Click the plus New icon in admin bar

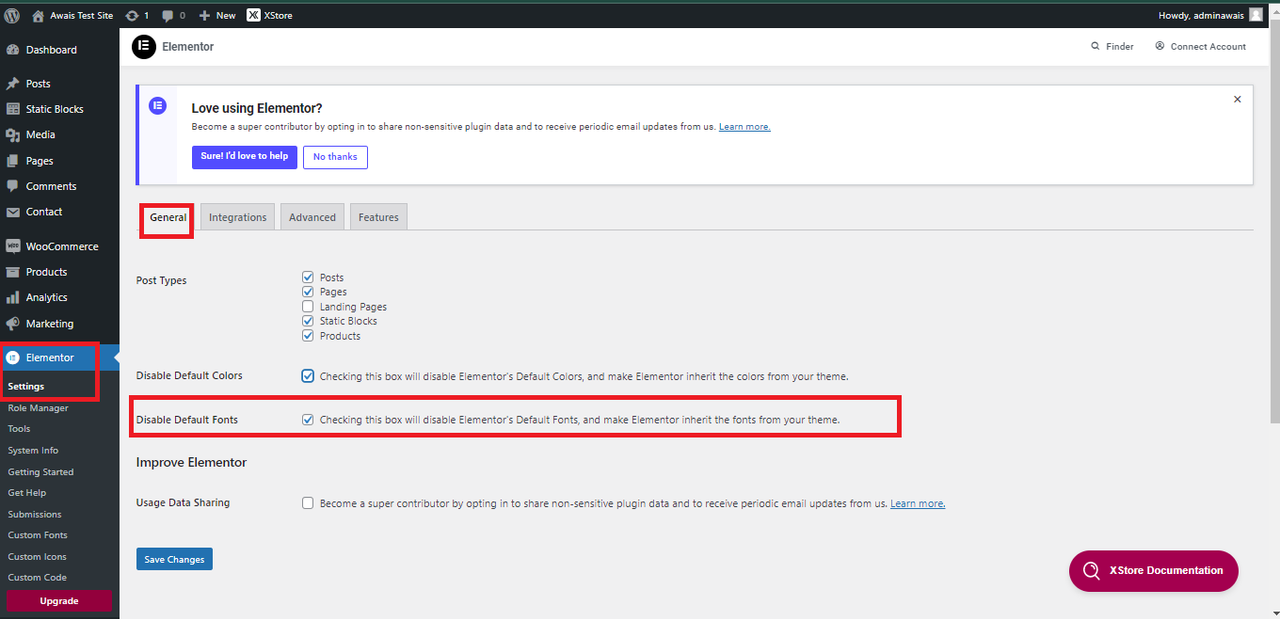coord(204,15)
